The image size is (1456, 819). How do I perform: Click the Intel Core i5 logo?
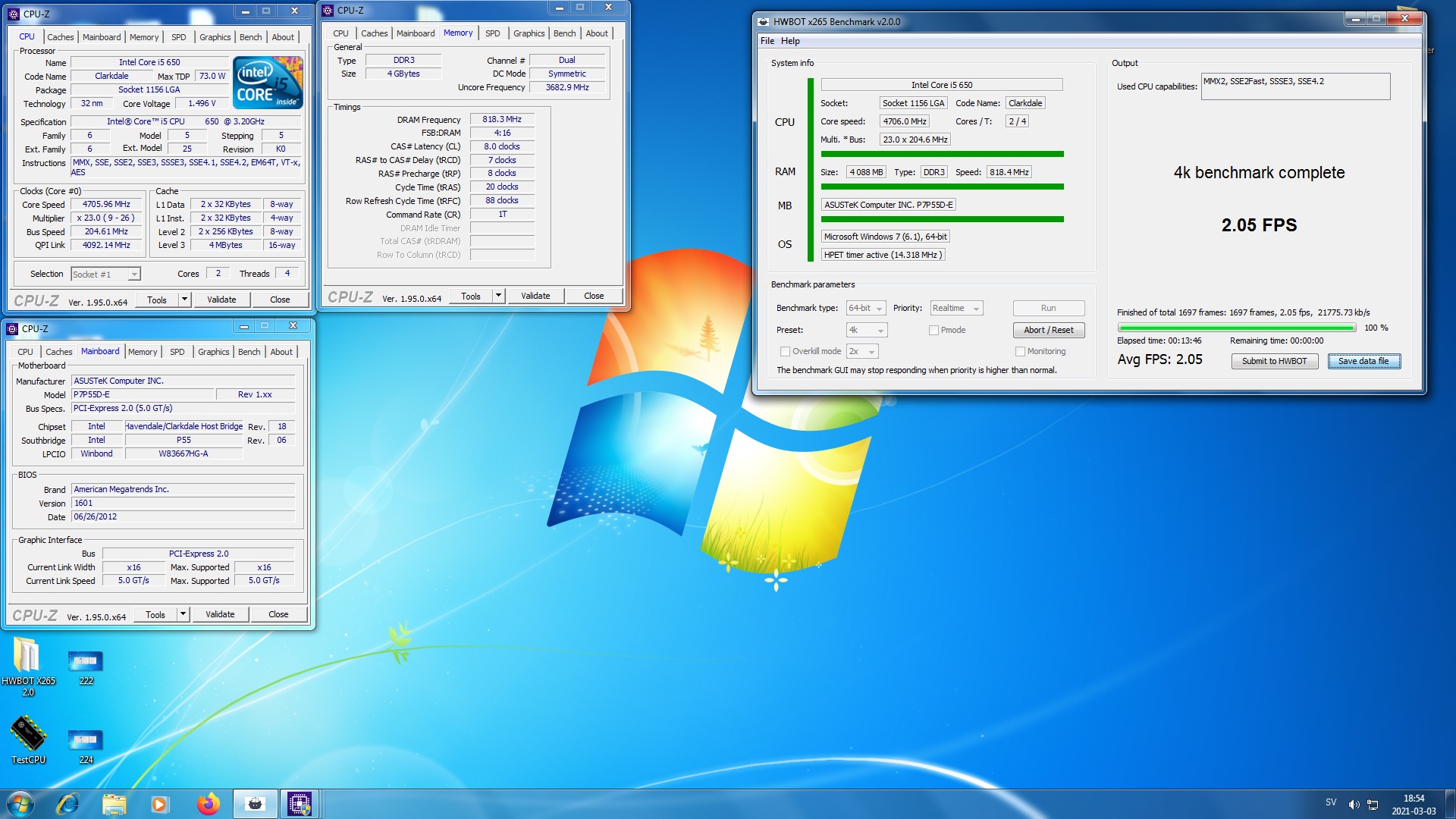coord(268,83)
